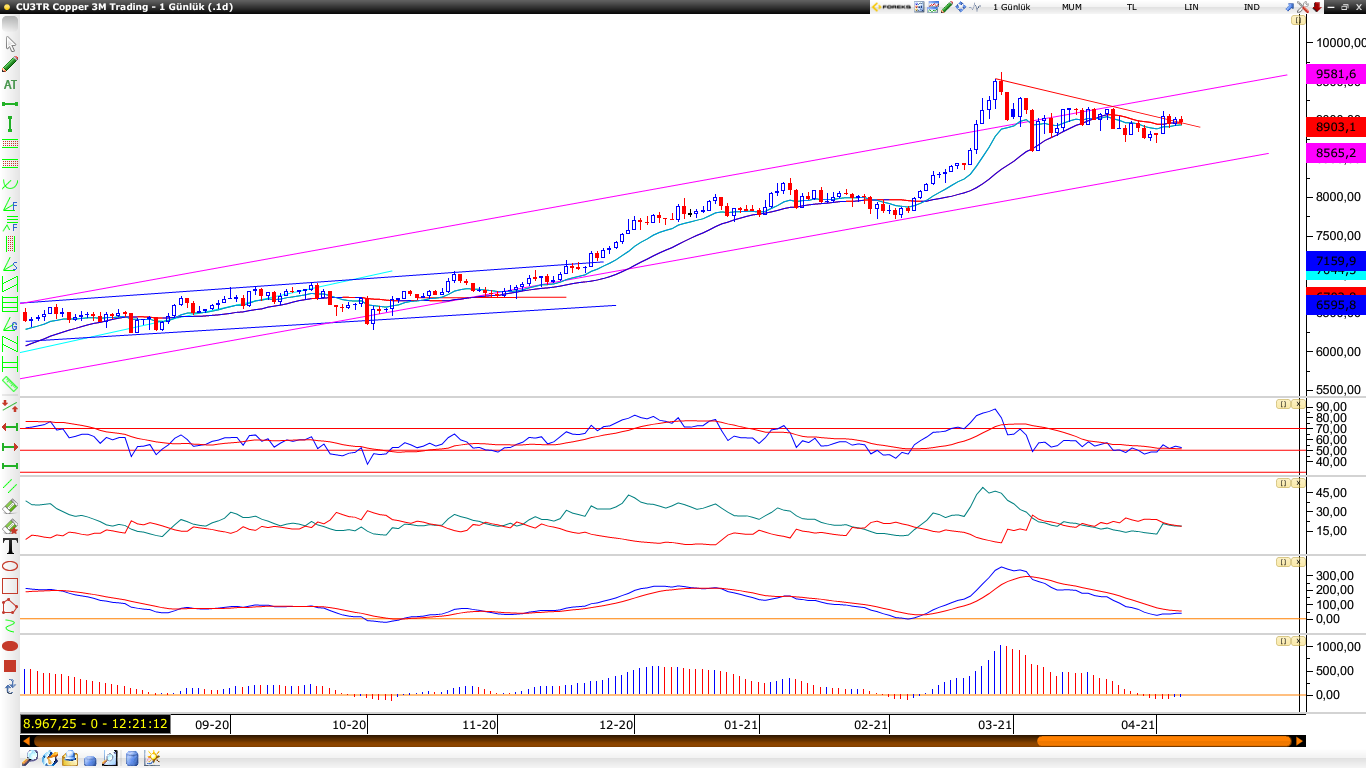Screen dimensions: 1366x768
Task: Click the red up-down arrows tool
Action: click(x=11, y=406)
